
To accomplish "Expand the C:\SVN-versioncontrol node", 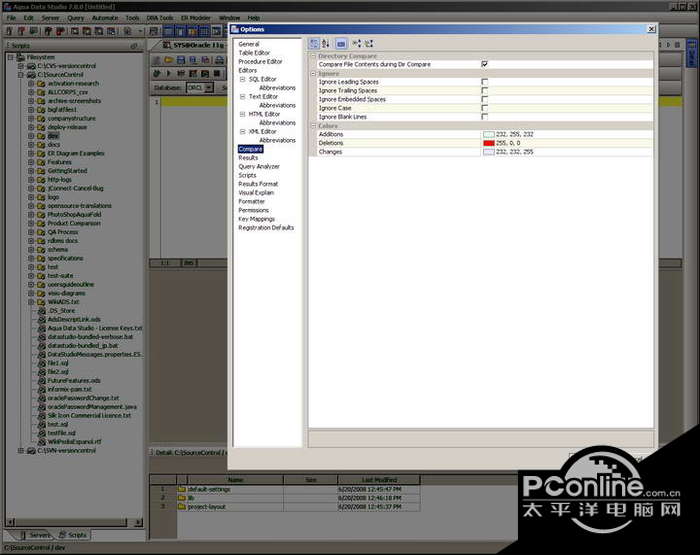I will [x=21, y=451].
